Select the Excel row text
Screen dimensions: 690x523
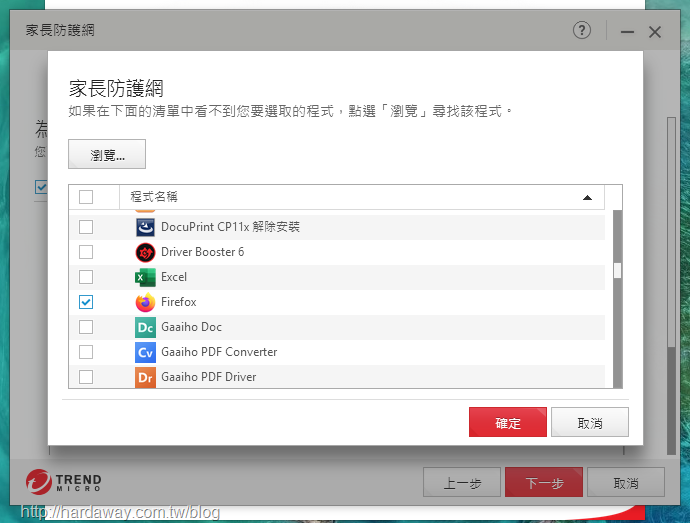(174, 277)
